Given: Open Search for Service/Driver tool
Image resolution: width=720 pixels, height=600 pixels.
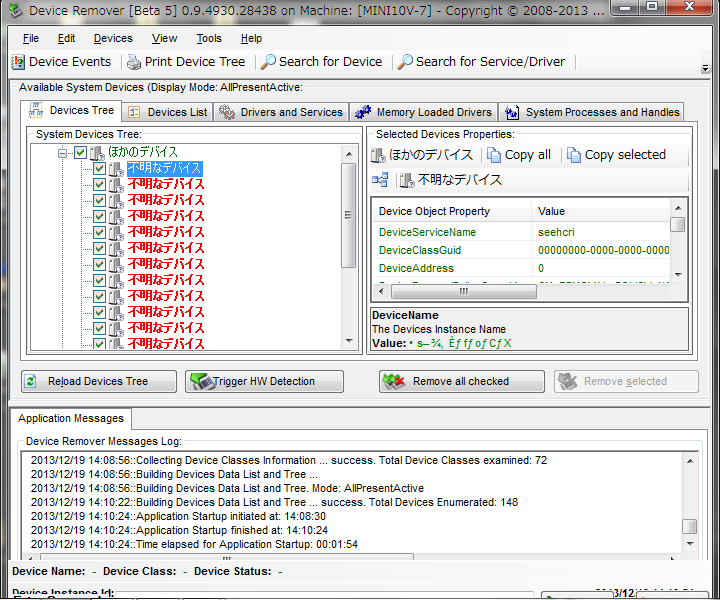Looking at the screenshot, I should click(x=481, y=62).
